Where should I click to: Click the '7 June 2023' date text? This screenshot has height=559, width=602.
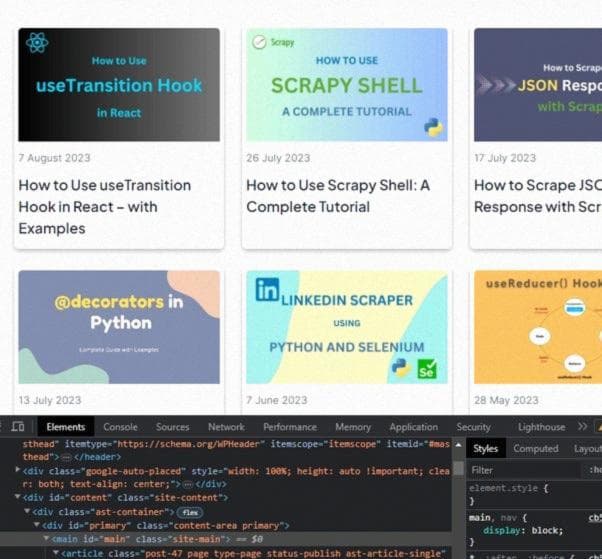[276, 400]
